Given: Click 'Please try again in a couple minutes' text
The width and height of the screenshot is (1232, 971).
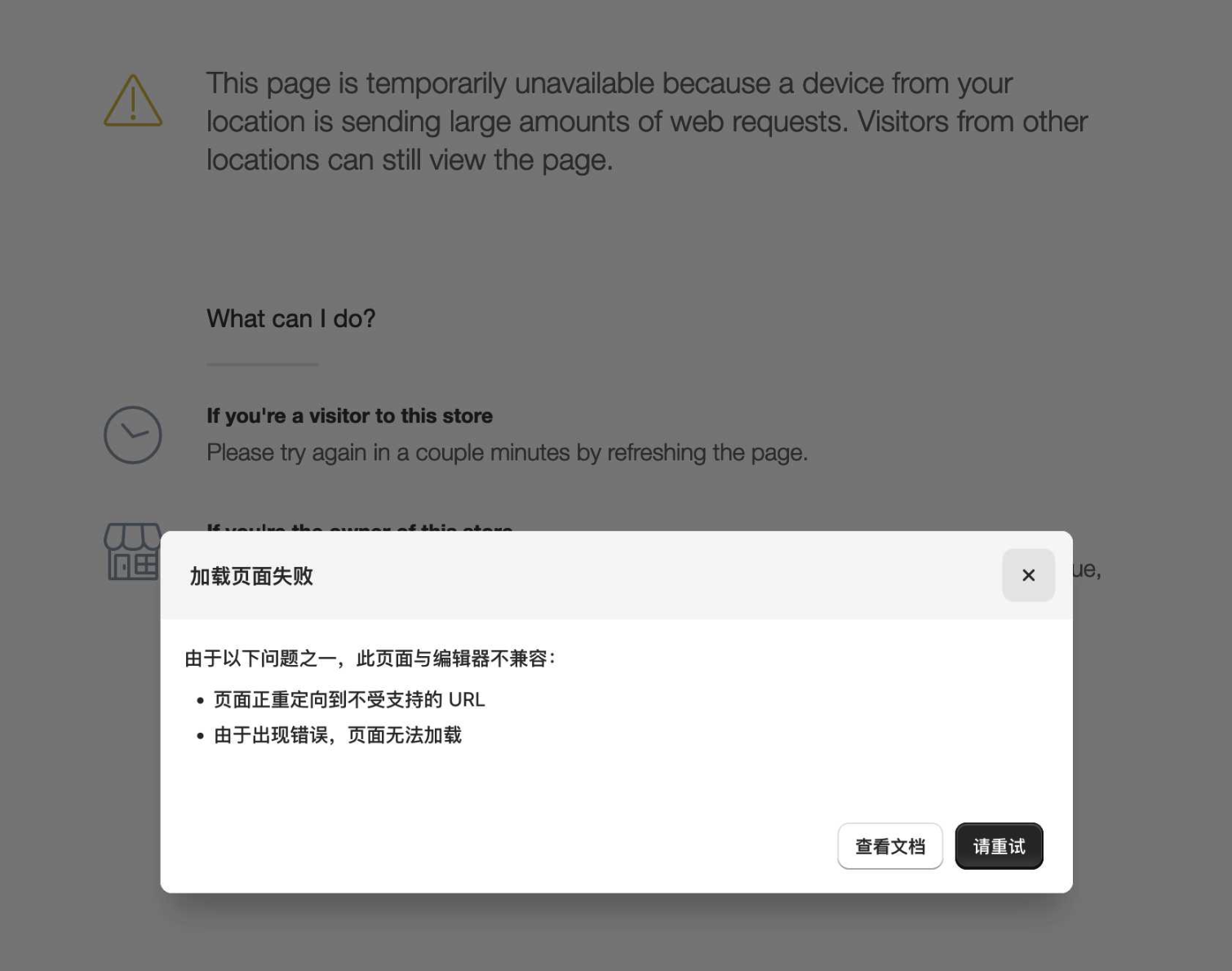Looking at the screenshot, I should click(x=507, y=452).
